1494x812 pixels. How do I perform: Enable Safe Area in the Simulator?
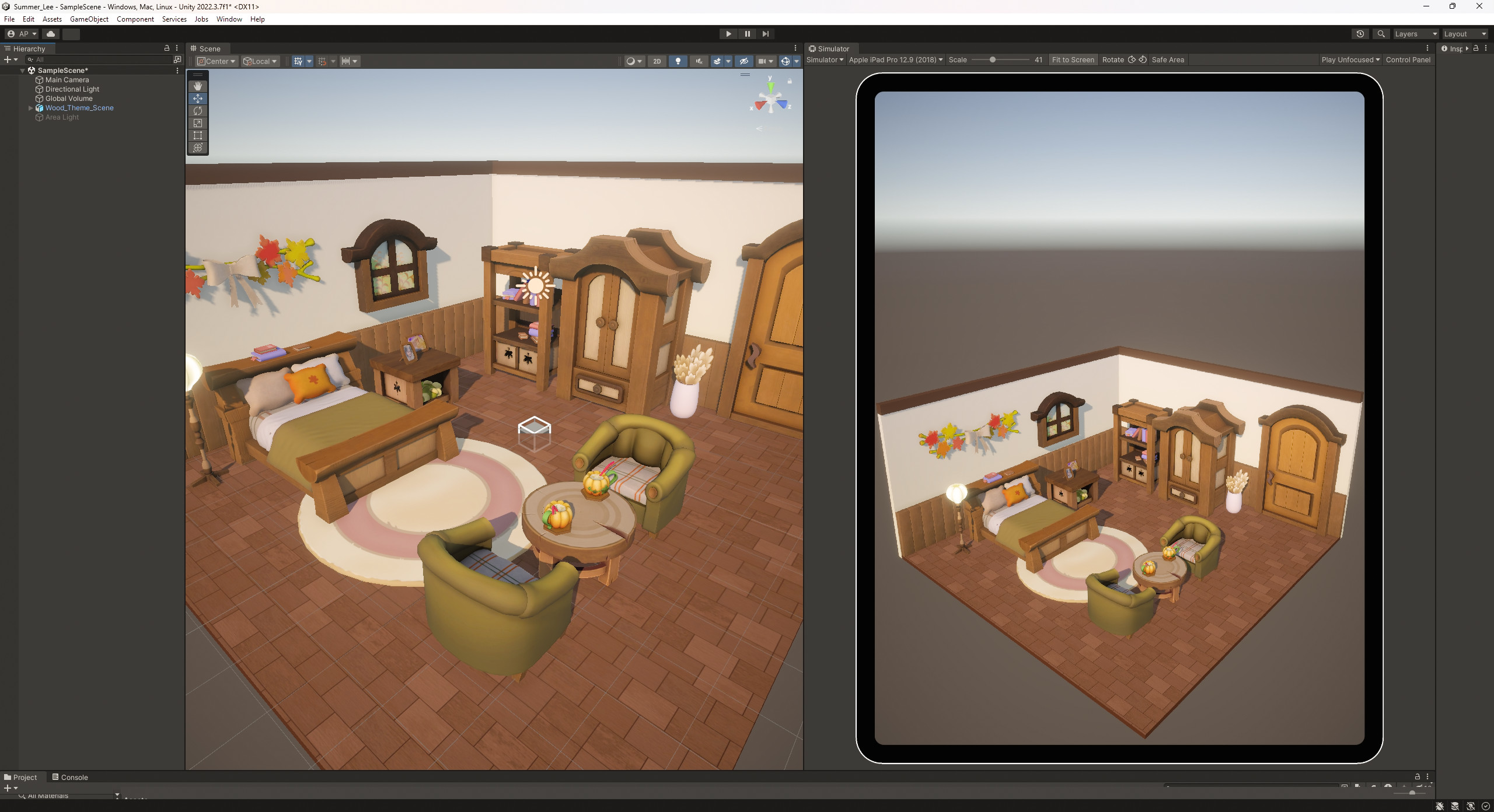pyautogui.click(x=1168, y=60)
